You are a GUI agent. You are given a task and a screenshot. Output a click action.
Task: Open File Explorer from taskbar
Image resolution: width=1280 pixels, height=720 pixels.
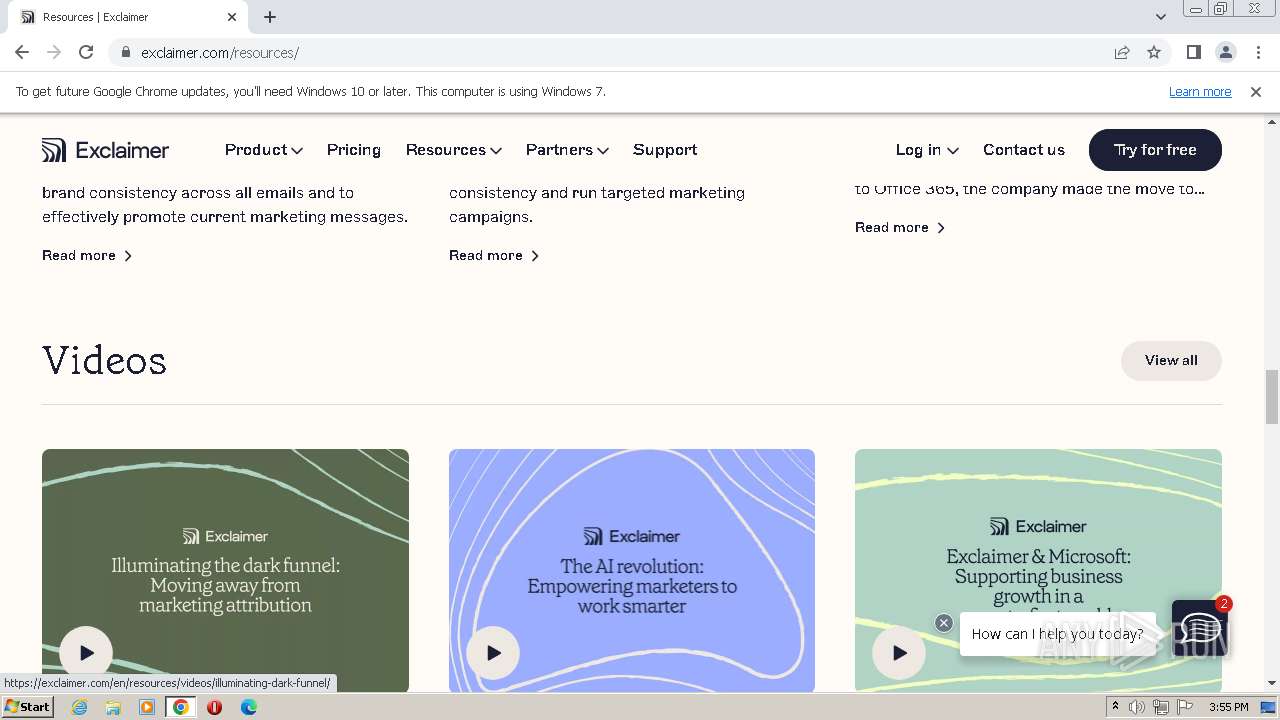point(113,707)
